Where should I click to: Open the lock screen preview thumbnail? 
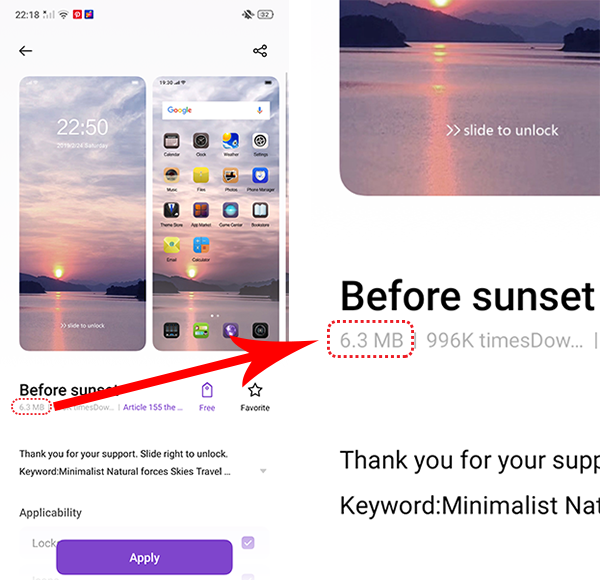(83, 213)
